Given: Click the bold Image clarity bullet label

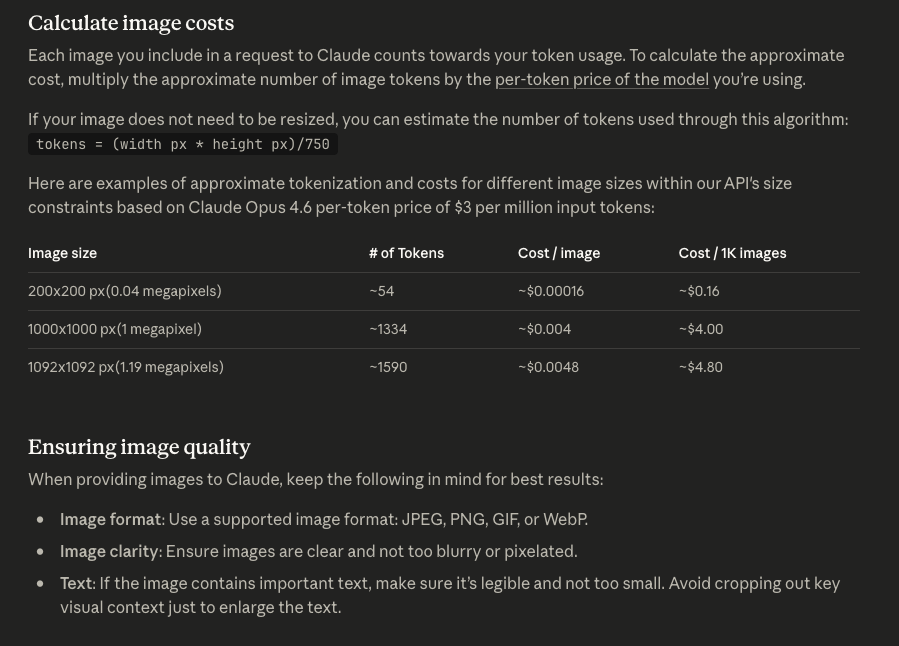Looking at the screenshot, I should coord(109,551).
